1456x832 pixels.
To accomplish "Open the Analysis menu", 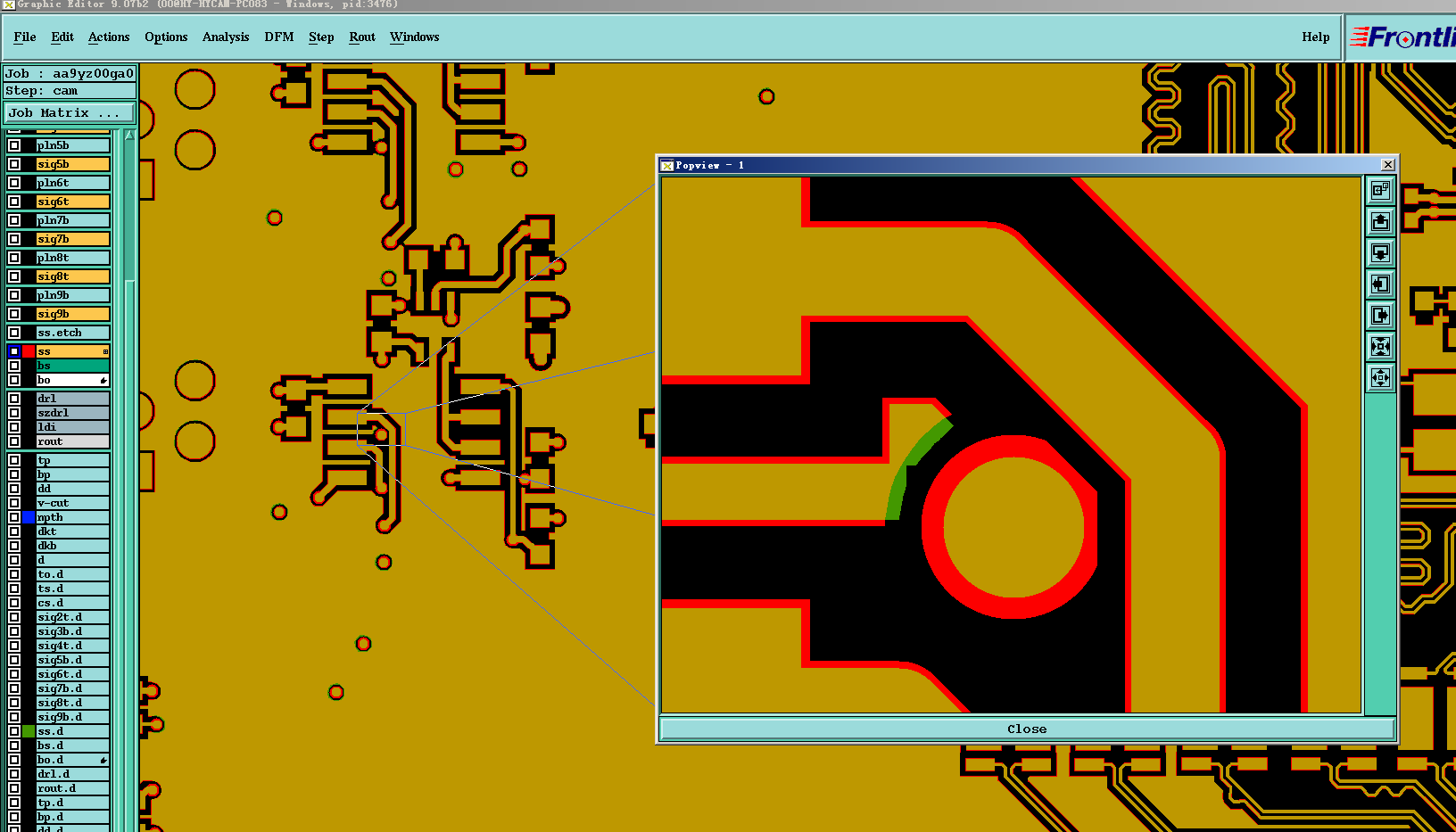I will [x=226, y=37].
